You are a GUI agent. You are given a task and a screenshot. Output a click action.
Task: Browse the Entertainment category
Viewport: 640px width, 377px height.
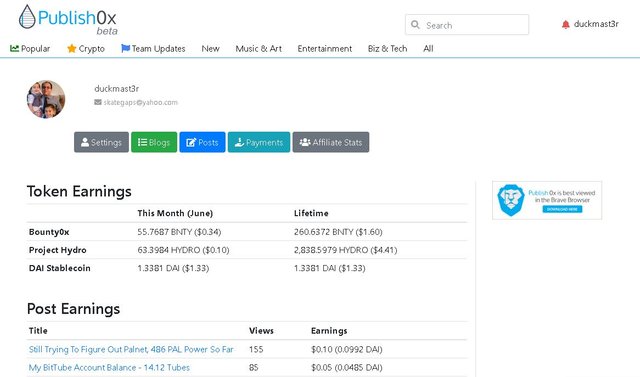coord(324,49)
